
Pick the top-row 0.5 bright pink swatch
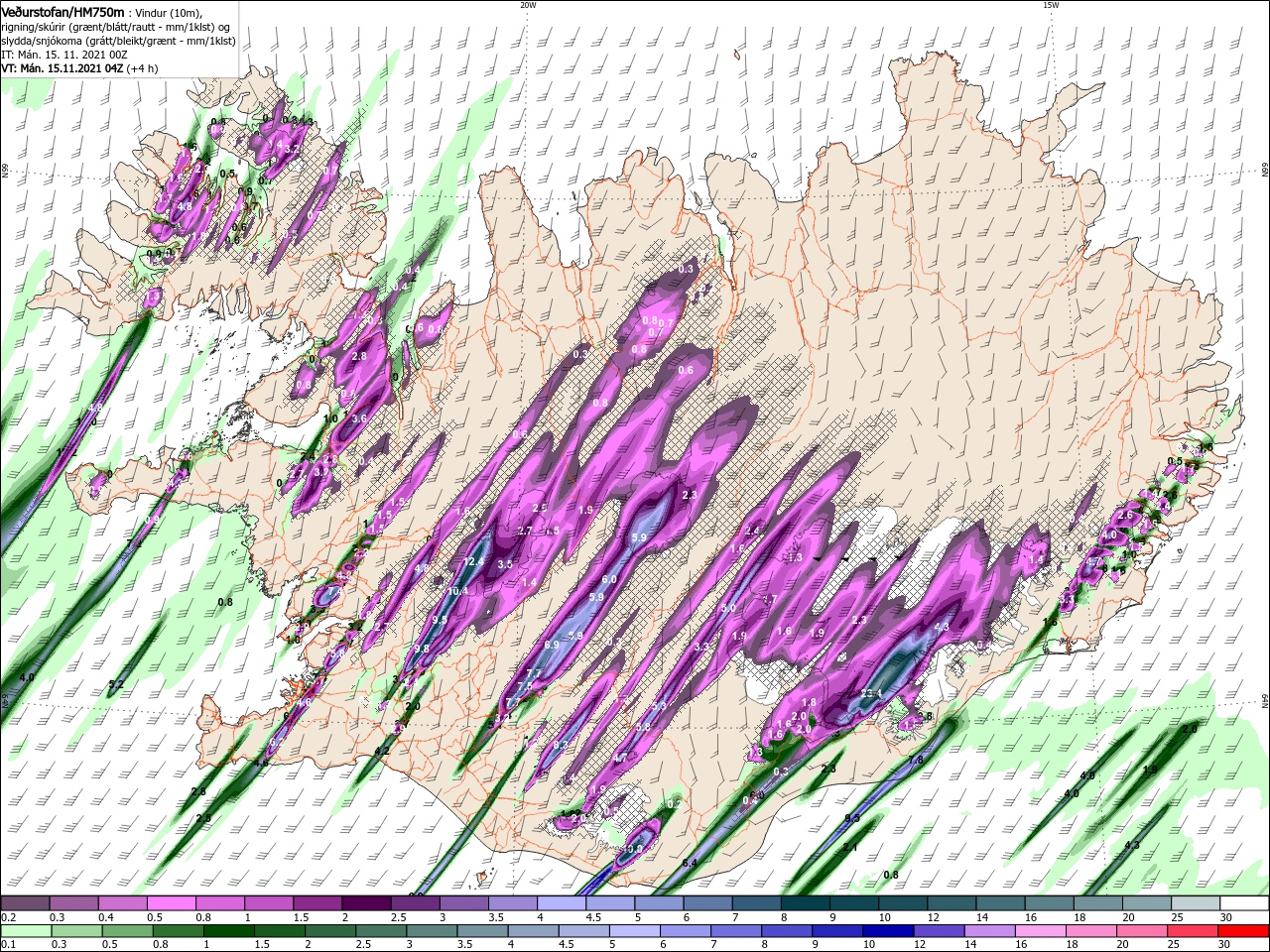(171, 903)
